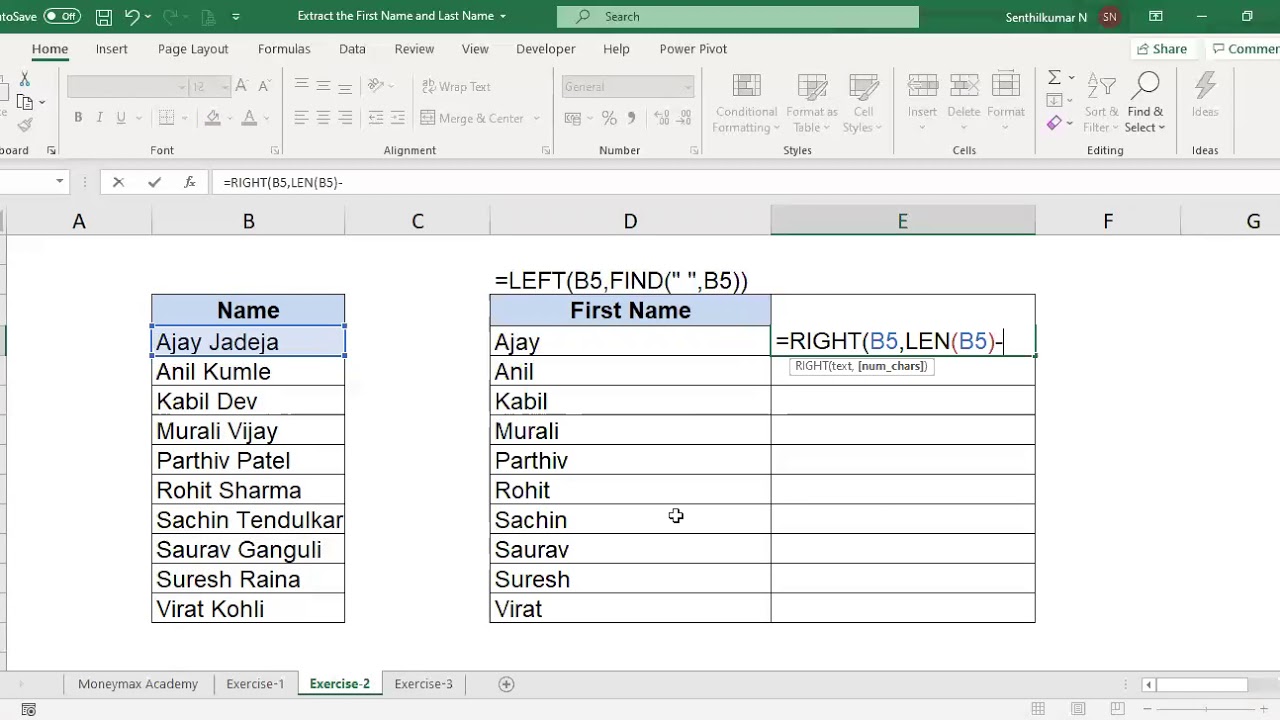Open the workbook title dropdown

click(x=503, y=16)
